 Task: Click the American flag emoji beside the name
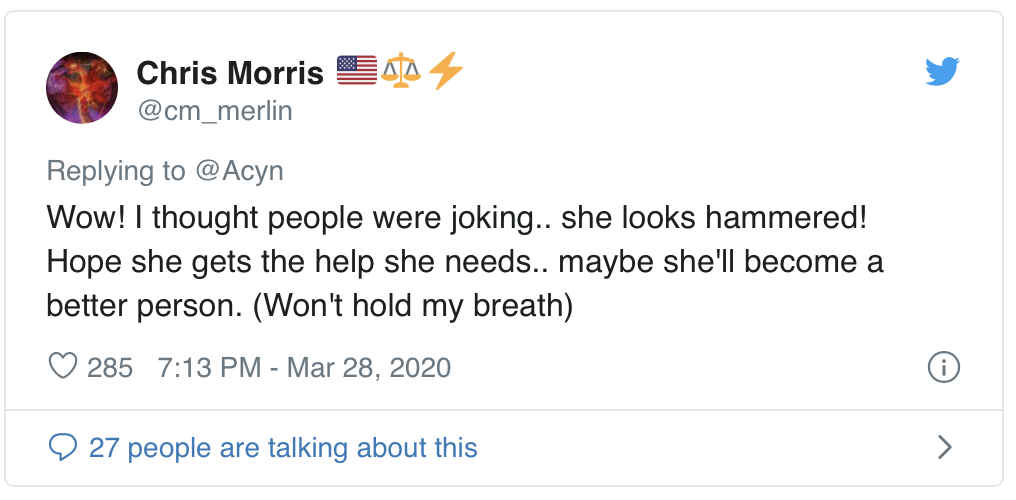point(357,70)
